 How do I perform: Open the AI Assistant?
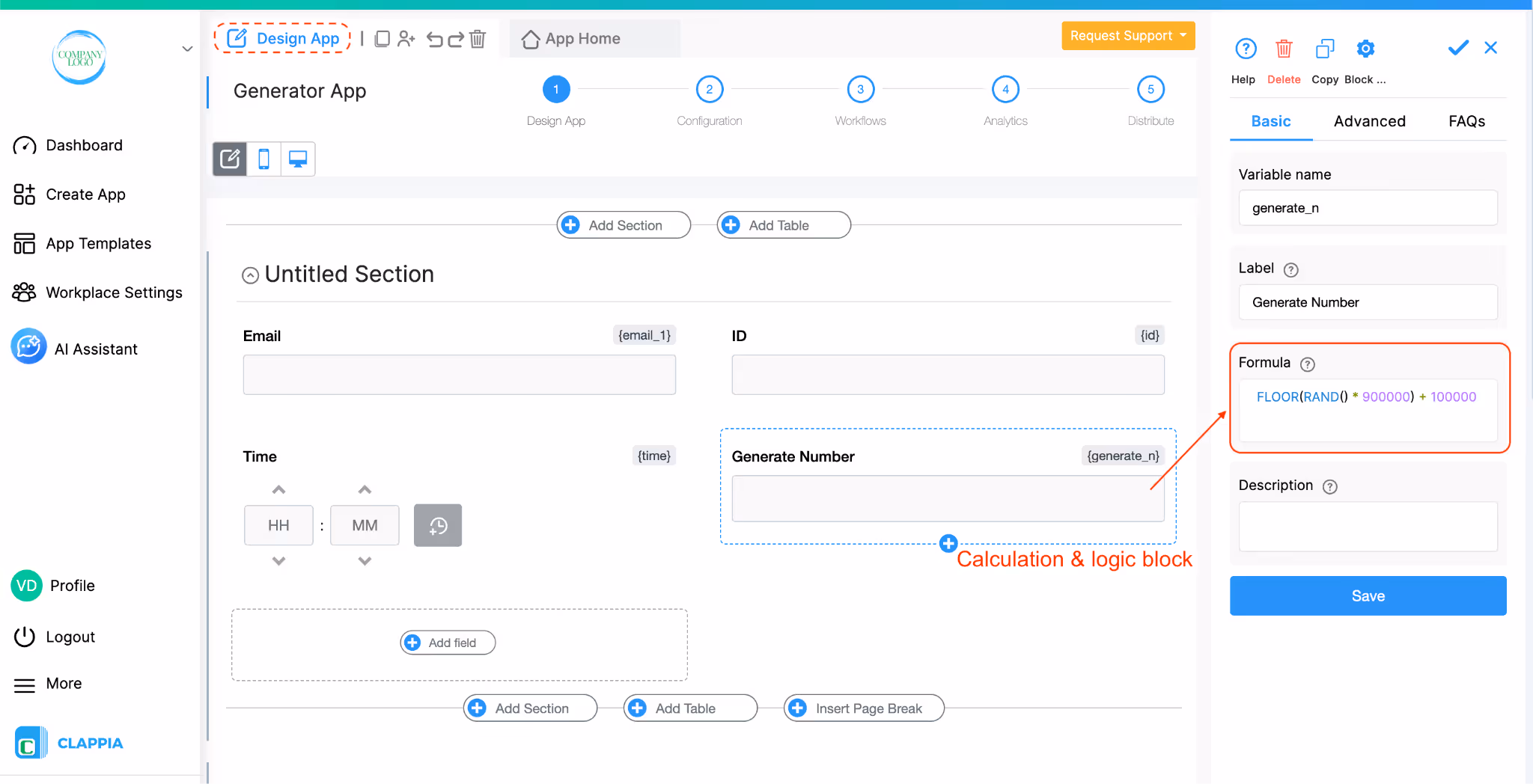coord(75,349)
